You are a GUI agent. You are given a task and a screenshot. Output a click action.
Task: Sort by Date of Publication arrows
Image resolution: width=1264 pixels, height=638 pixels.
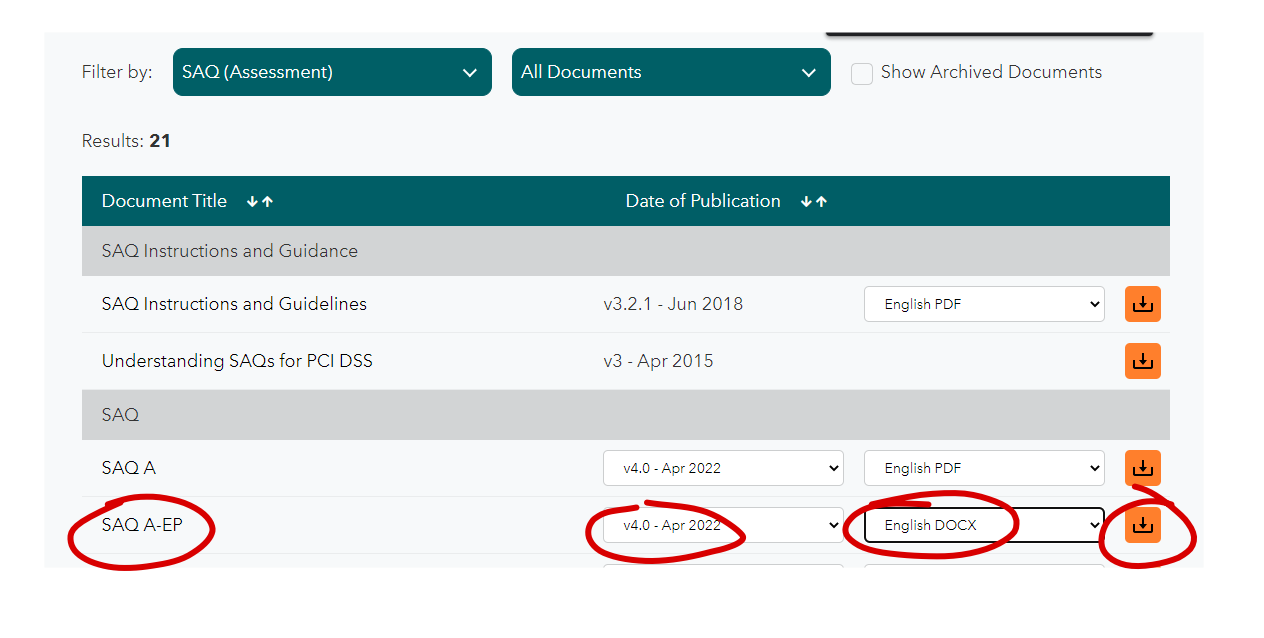coord(814,201)
